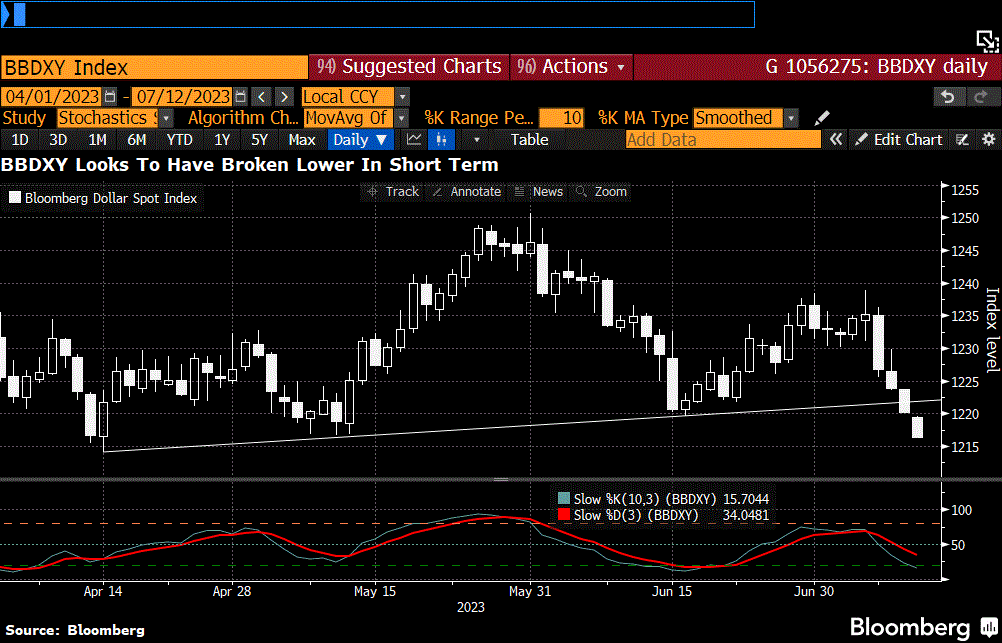Image resolution: width=1002 pixels, height=643 pixels.
Task: Select 1M time range
Action: point(97,139)
